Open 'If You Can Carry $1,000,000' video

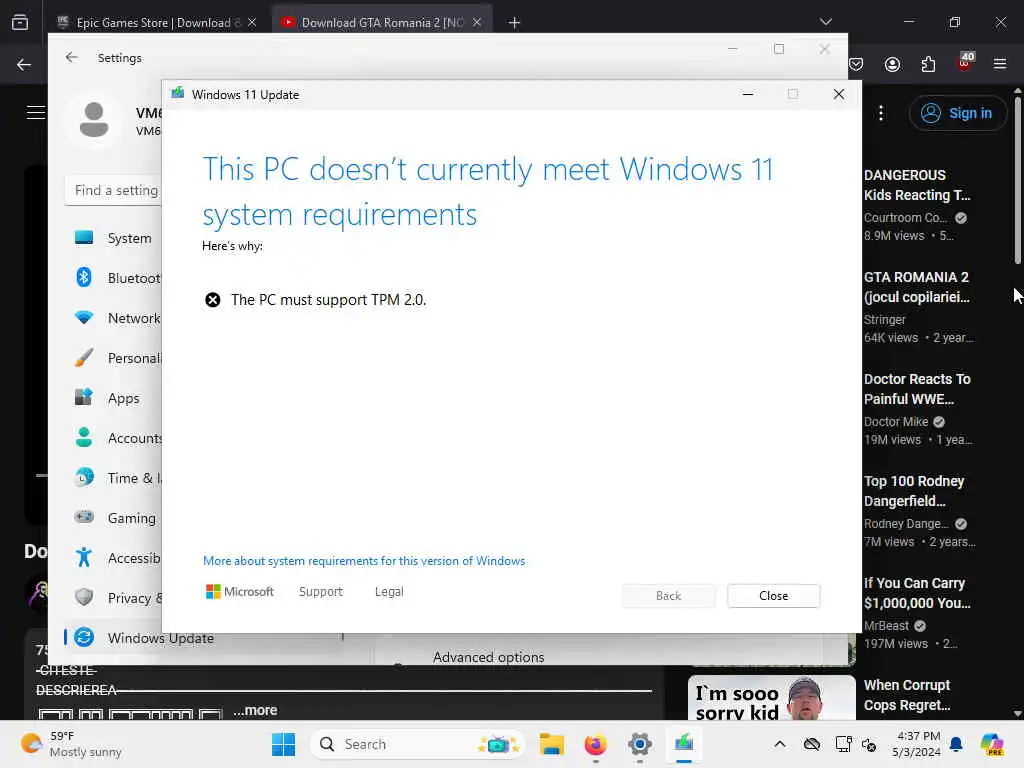pos(917,592)
